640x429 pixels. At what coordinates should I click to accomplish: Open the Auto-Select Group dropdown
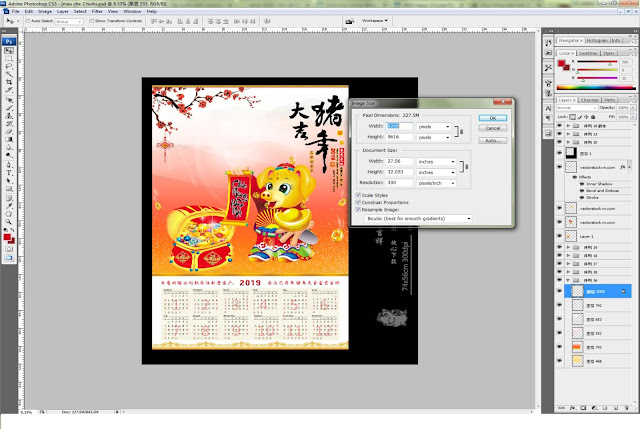coord(69,21)
